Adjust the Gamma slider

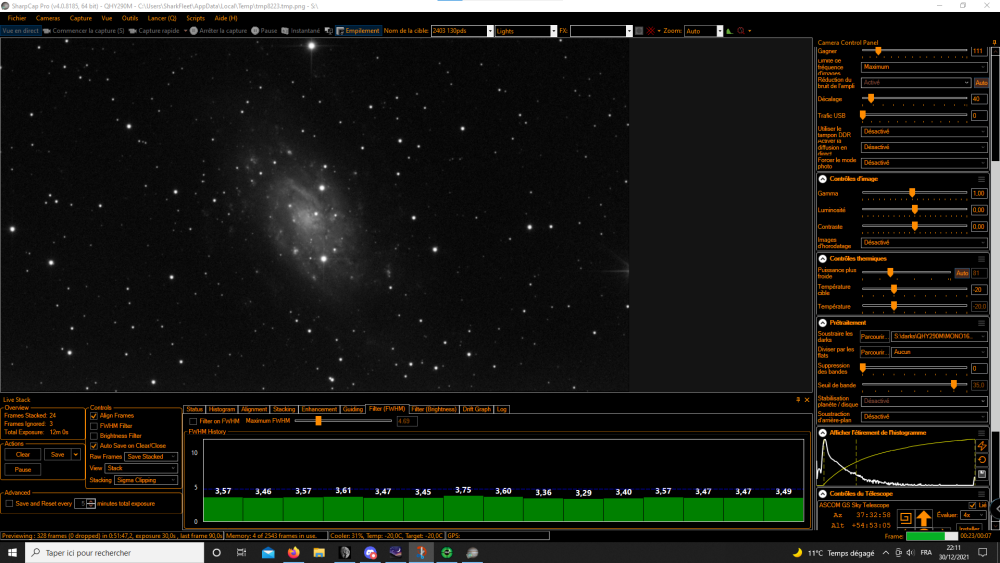(912, 193)
